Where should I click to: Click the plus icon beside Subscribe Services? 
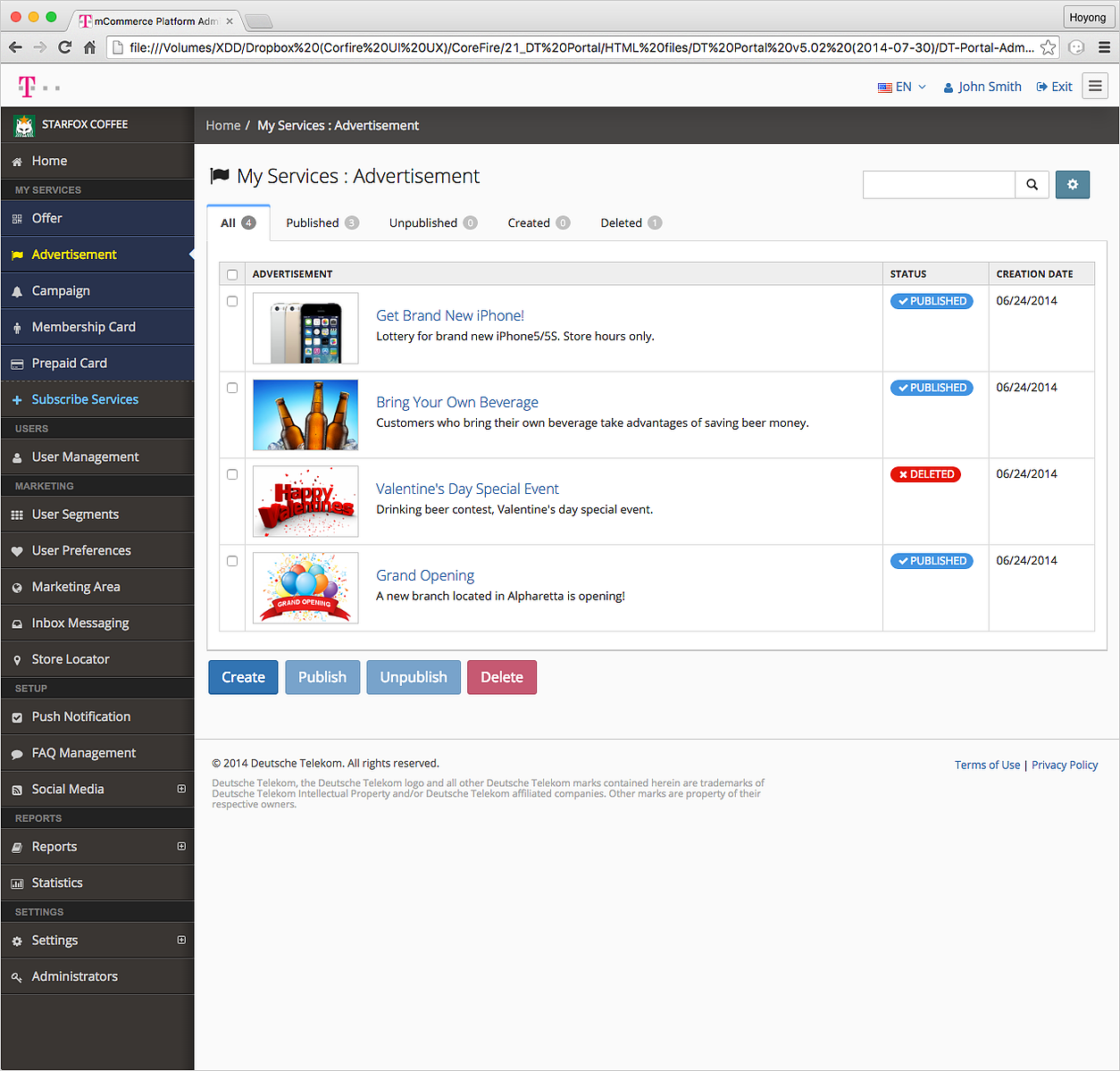point(17,400)
